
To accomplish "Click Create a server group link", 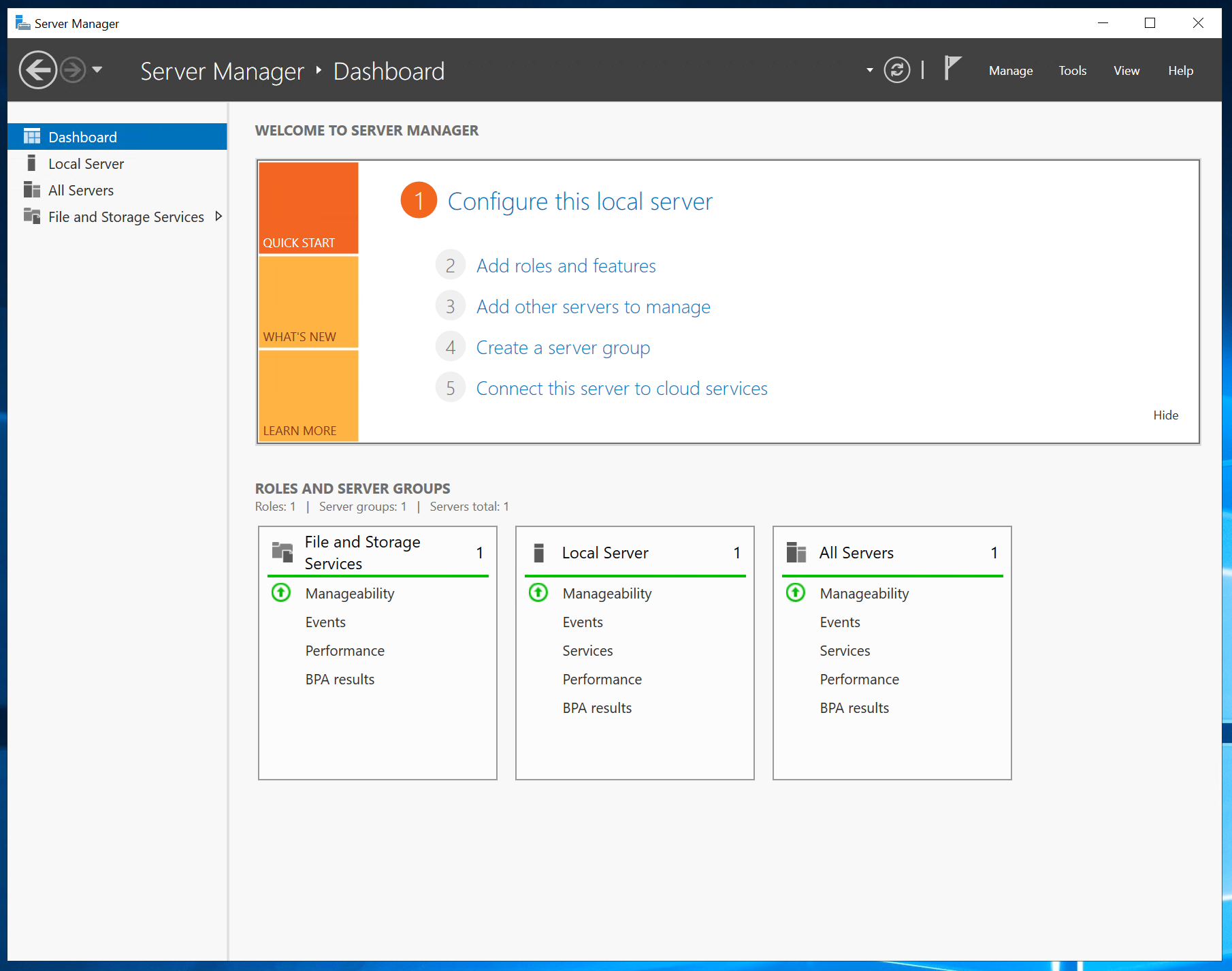I will pyautogui.click(x=563, y=347).
